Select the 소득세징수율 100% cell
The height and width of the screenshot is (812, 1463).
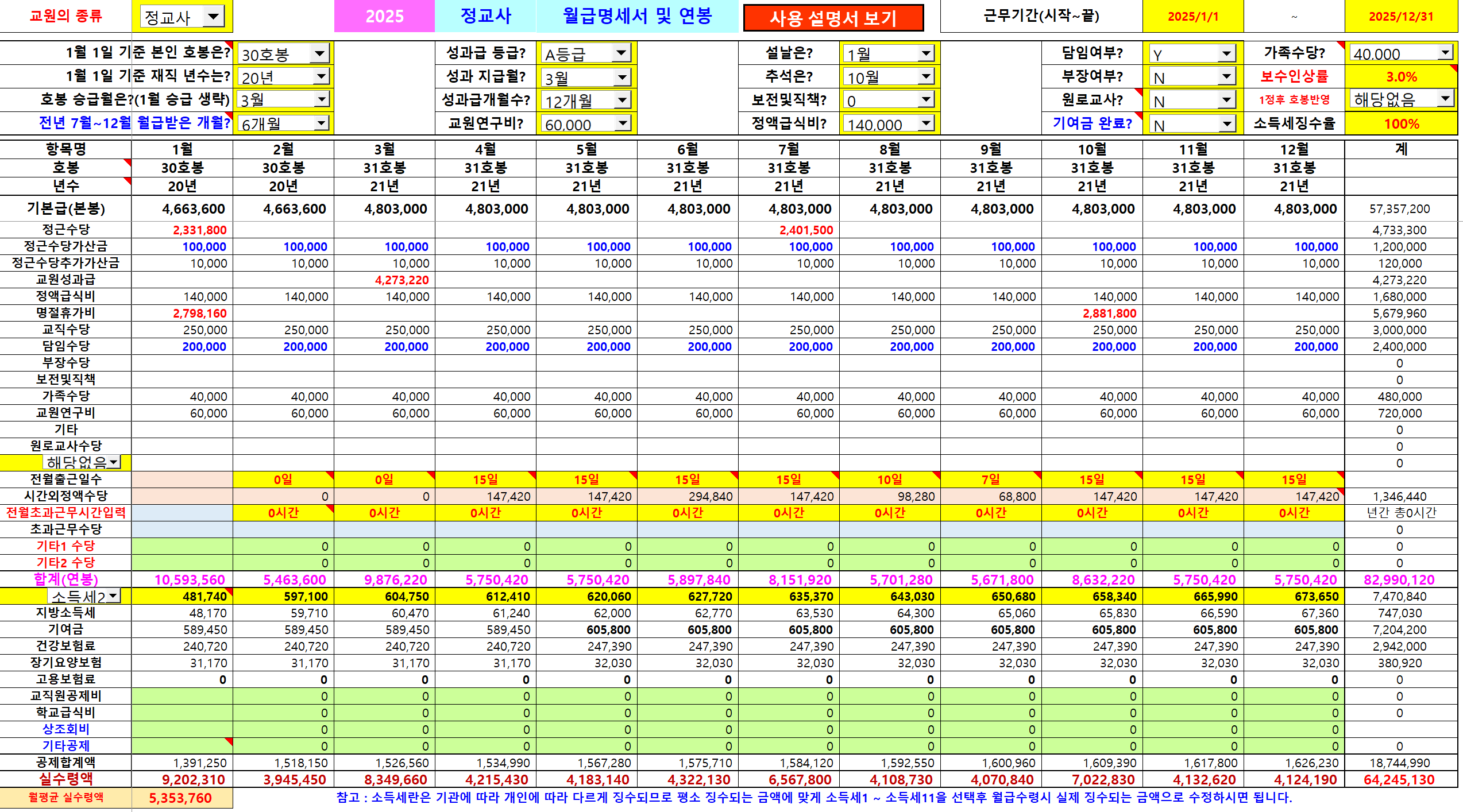coord(1400,123)
